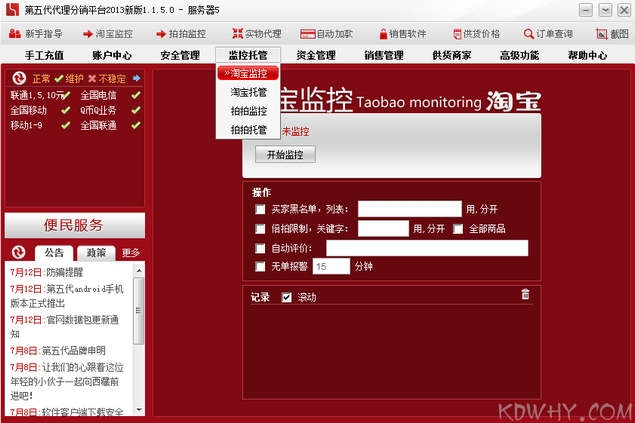Expand the 销售管理 menu
Viewport: 635px width, 423px height.
[384, 56]
